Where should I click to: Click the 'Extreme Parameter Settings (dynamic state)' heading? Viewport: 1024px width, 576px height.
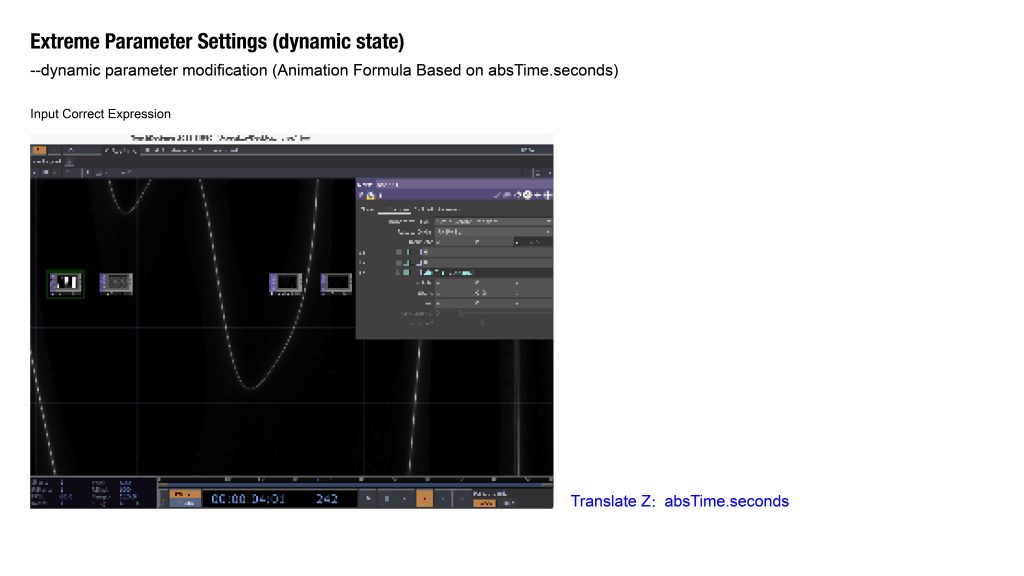tap(217, 42)
